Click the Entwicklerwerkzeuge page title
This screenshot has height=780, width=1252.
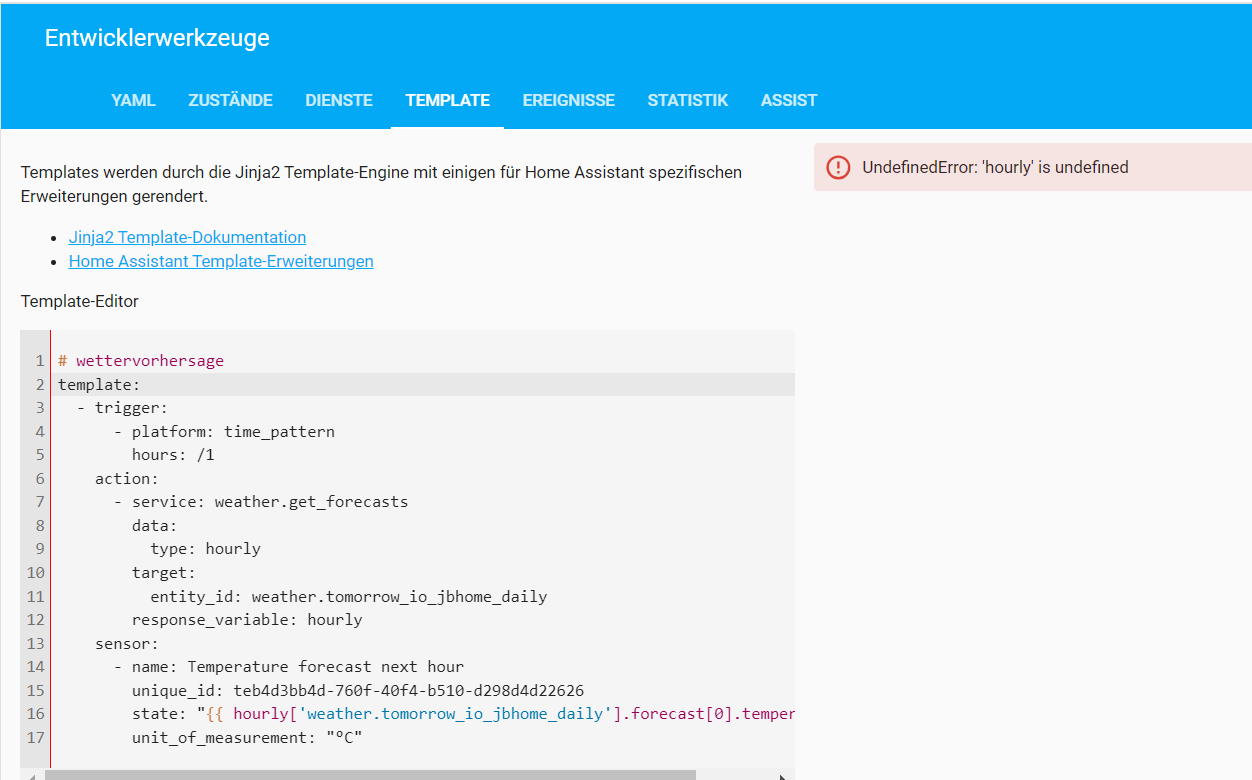click(157, 38)
